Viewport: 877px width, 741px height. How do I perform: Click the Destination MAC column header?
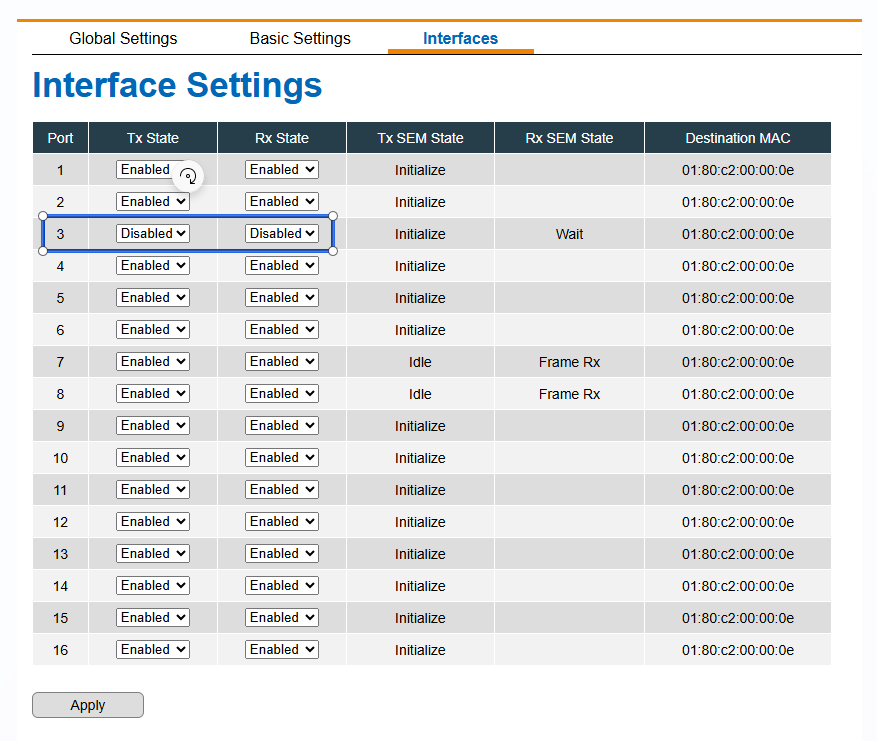coord(738,138)
